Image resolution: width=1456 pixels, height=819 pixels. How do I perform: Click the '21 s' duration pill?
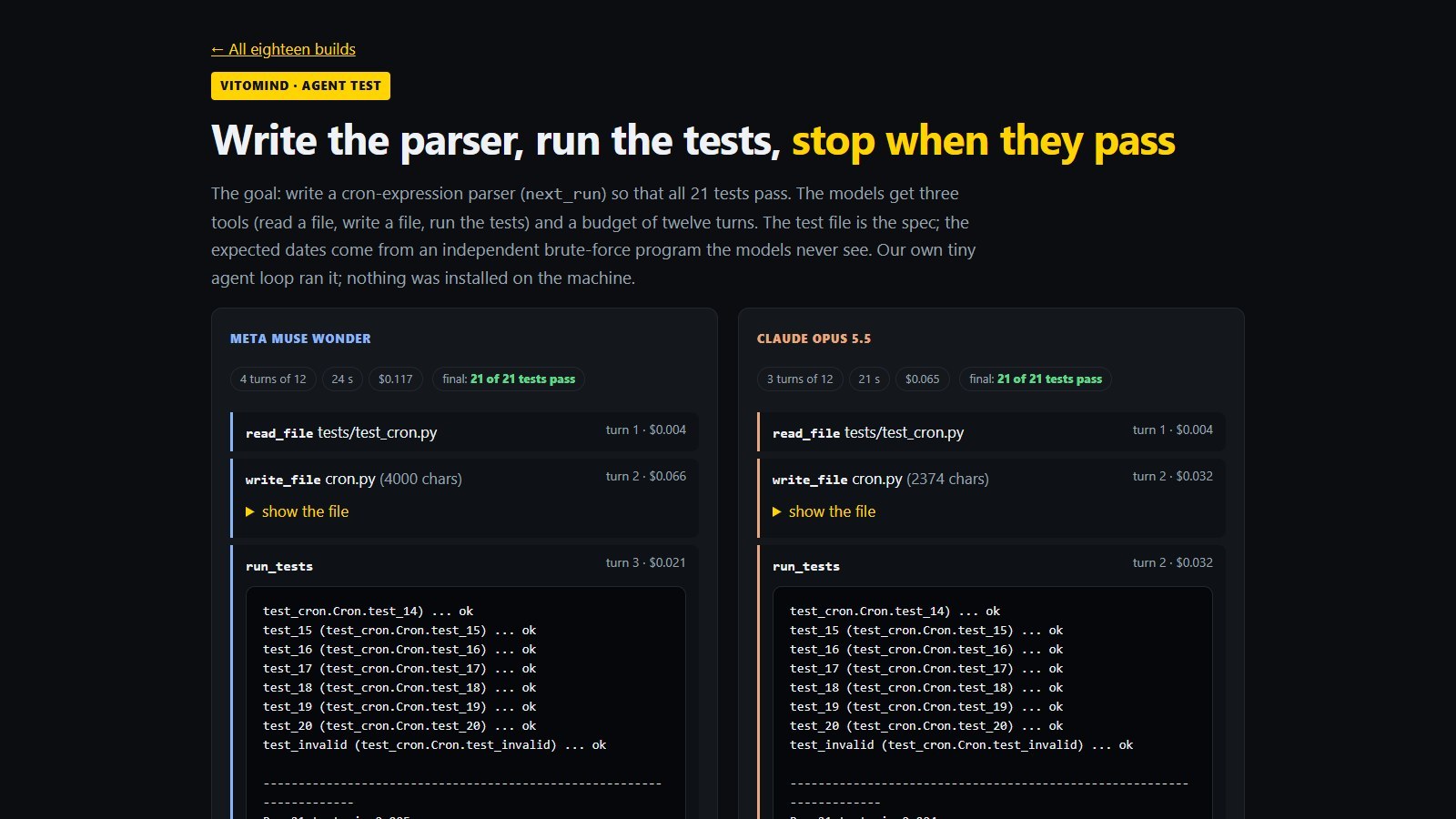click(x=869, y=379)
